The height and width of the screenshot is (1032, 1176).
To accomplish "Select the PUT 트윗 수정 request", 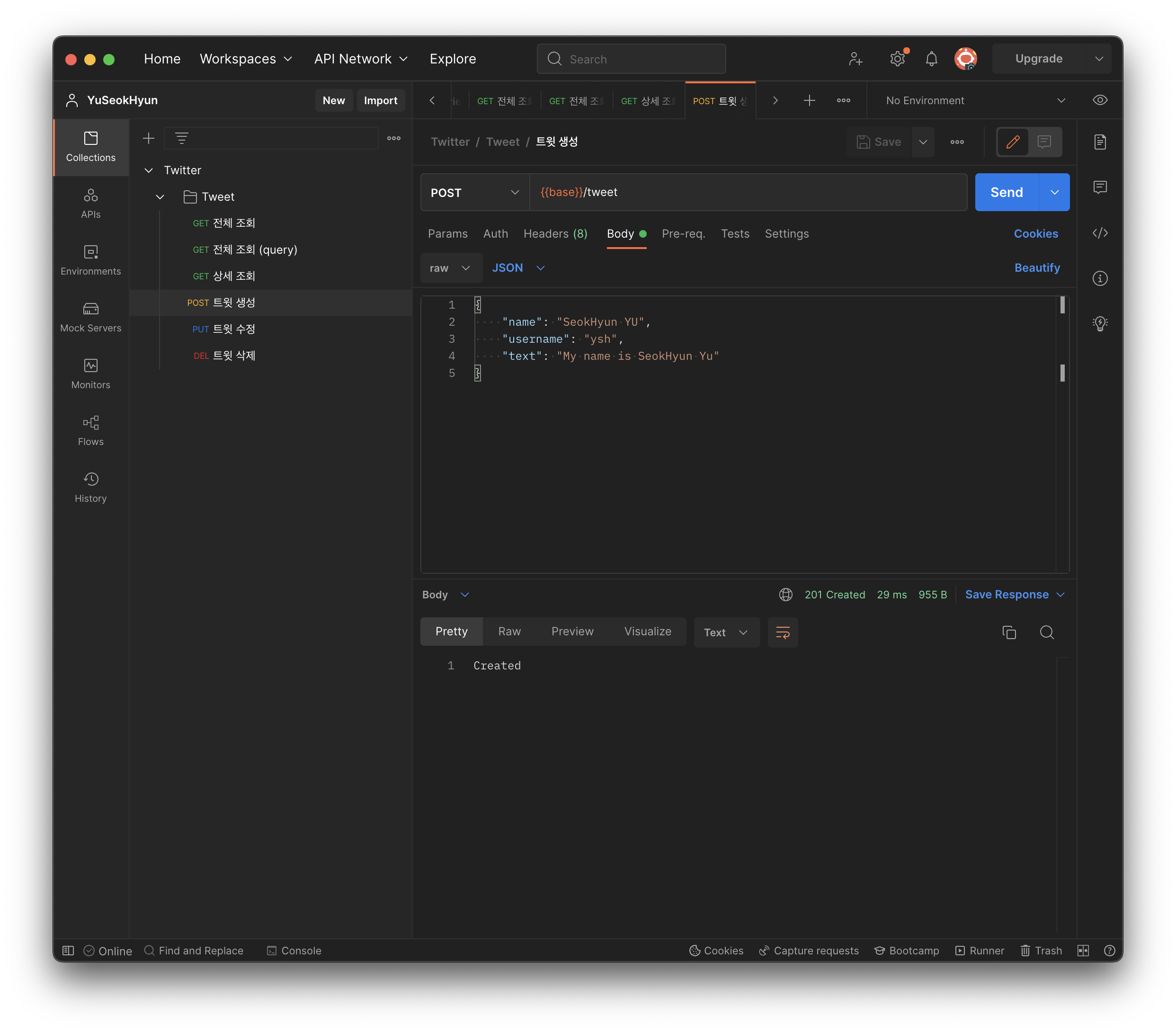I will (x=270, y=329).
